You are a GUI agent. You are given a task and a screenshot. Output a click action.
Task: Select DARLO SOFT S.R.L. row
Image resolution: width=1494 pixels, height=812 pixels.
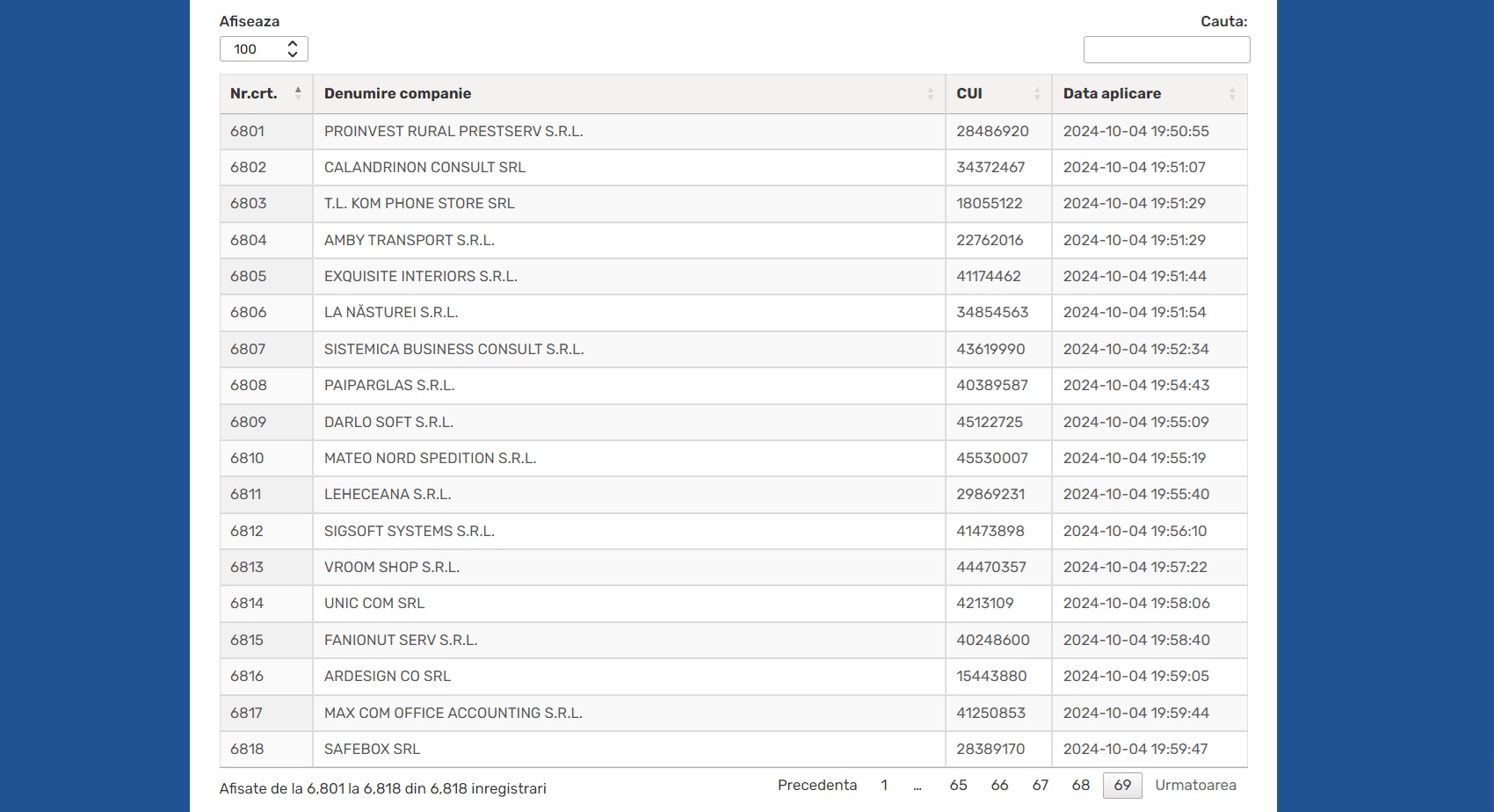(x=733, y=422)
